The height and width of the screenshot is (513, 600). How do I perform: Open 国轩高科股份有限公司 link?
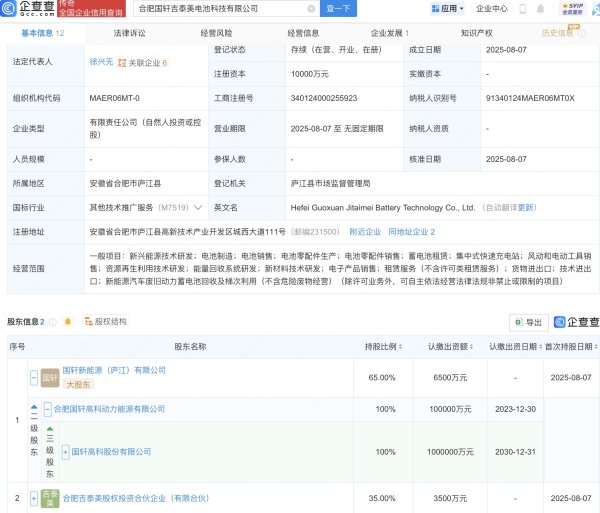(111, 452)
